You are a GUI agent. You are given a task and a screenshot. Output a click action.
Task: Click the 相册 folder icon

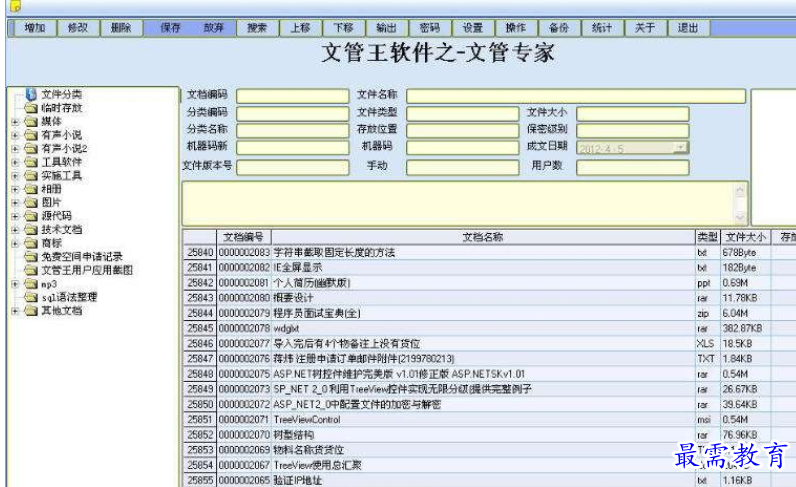pos(31,189)
